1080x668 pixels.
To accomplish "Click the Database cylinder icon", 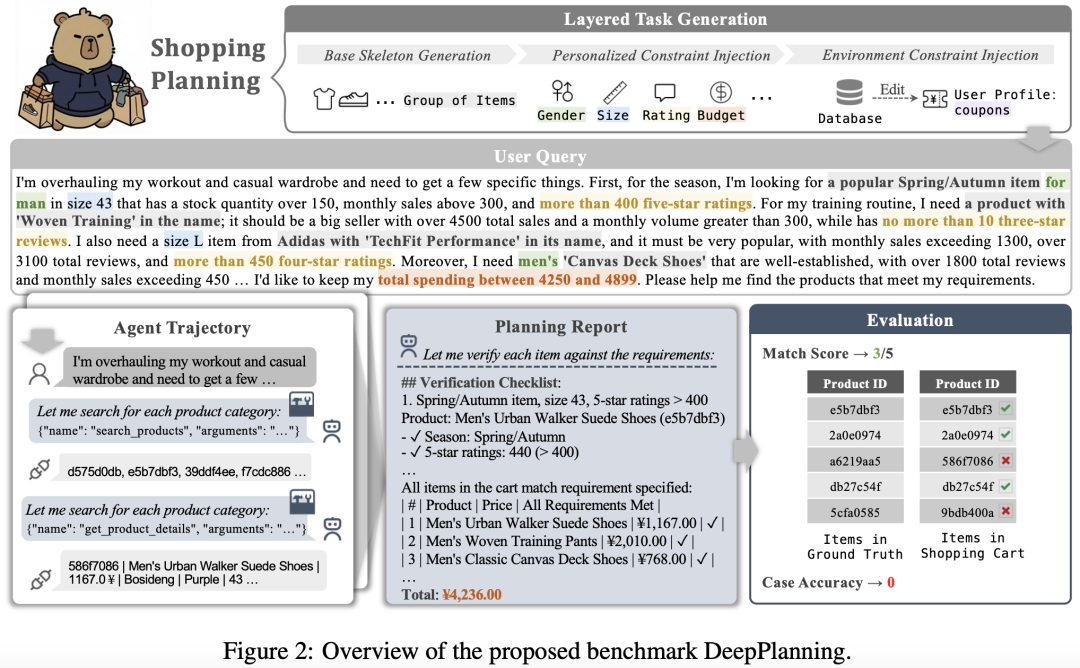I will click(849, 93).
